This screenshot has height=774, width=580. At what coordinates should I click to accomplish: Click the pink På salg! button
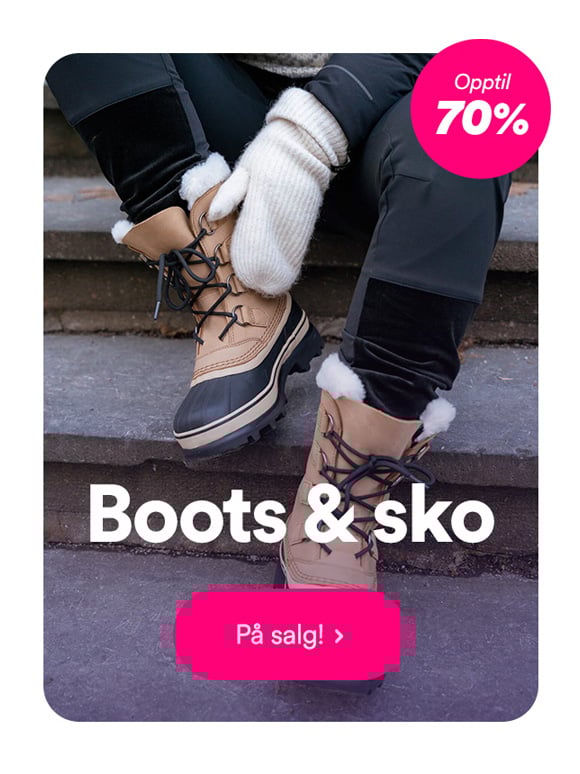pyautogui.click(x=289, y=635)
